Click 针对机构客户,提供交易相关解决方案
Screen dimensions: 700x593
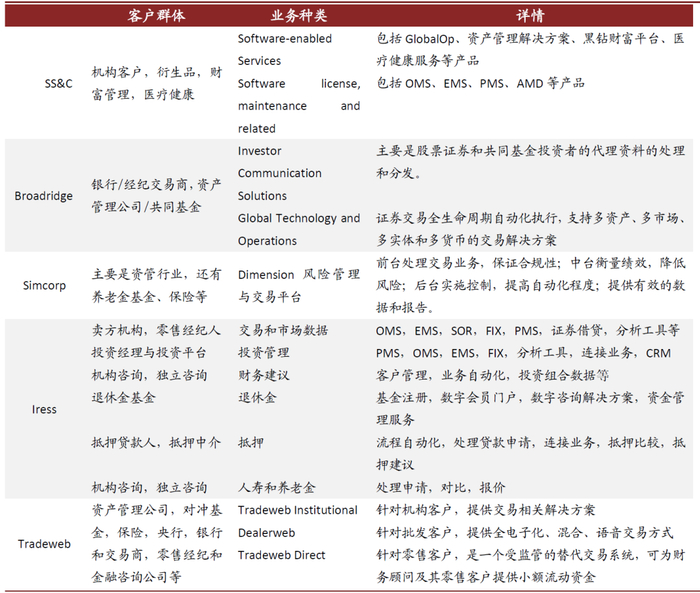486,510
